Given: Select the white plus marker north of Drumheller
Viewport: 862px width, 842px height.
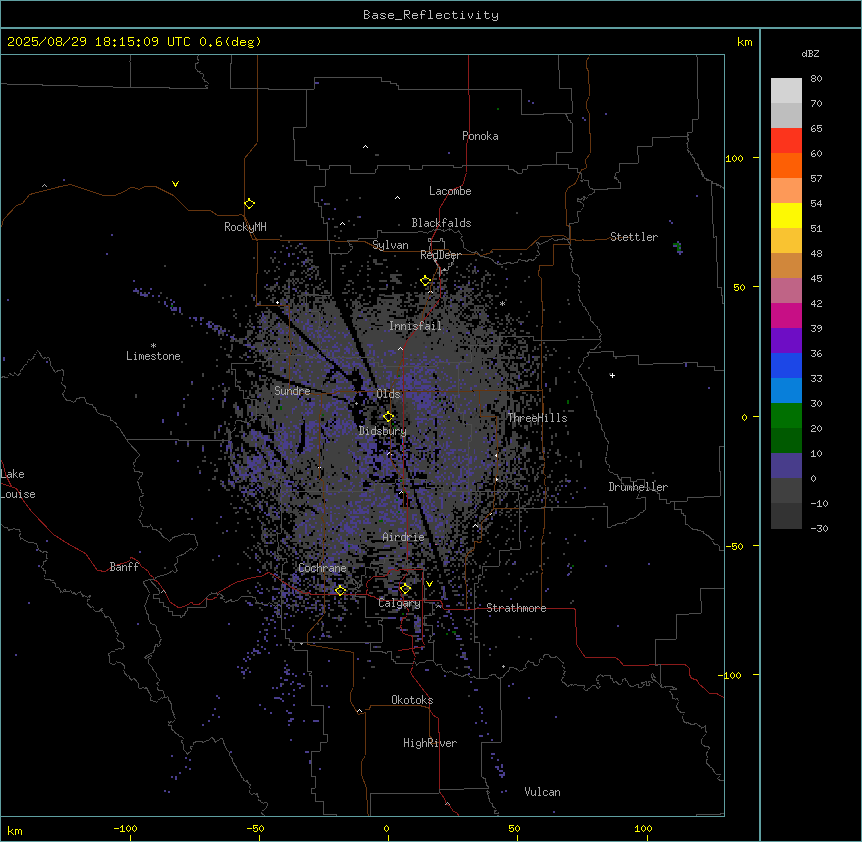Looking at the screenshot, I should click(612, 375).
